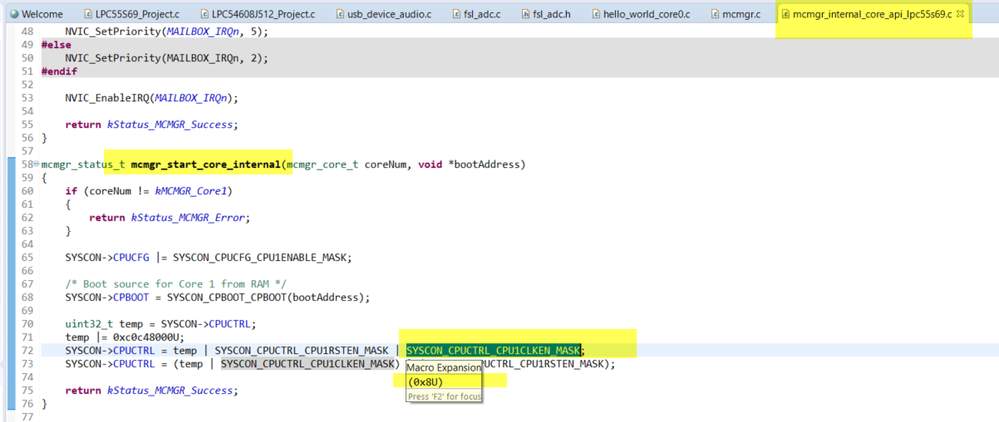Screen dimensions: 999x422
Task: Click the #endif preprocessor directive
Action: click(x=59, y=71)
